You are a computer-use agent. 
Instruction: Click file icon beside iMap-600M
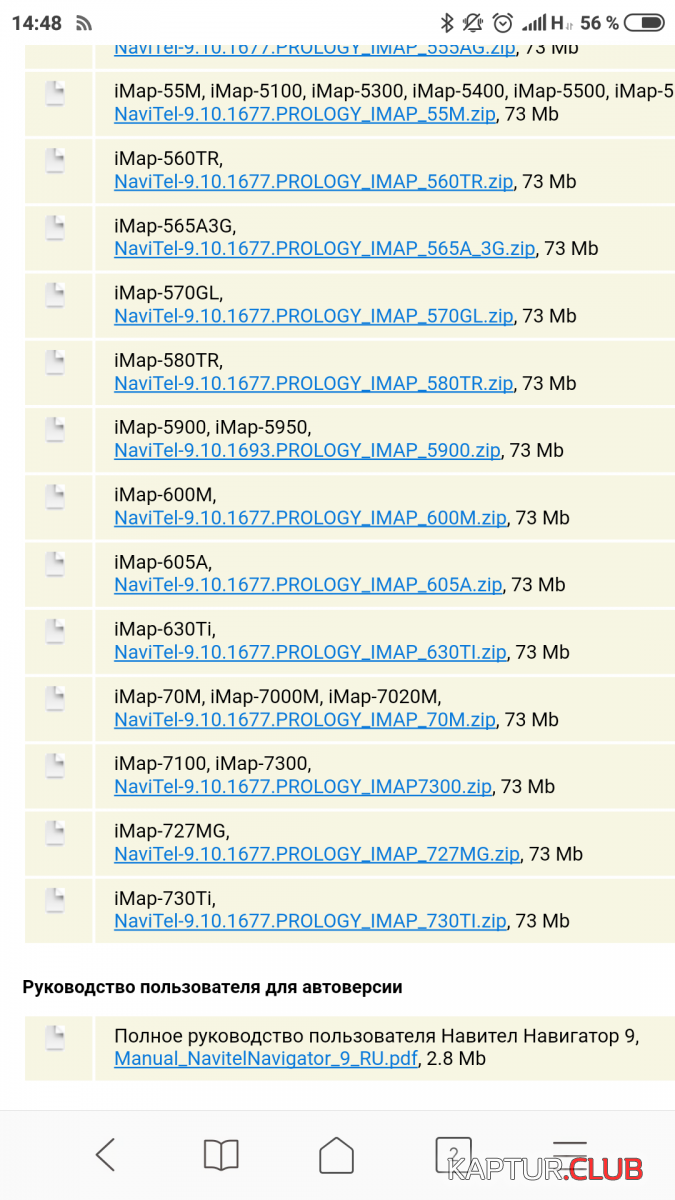click(x=56, y=496)
